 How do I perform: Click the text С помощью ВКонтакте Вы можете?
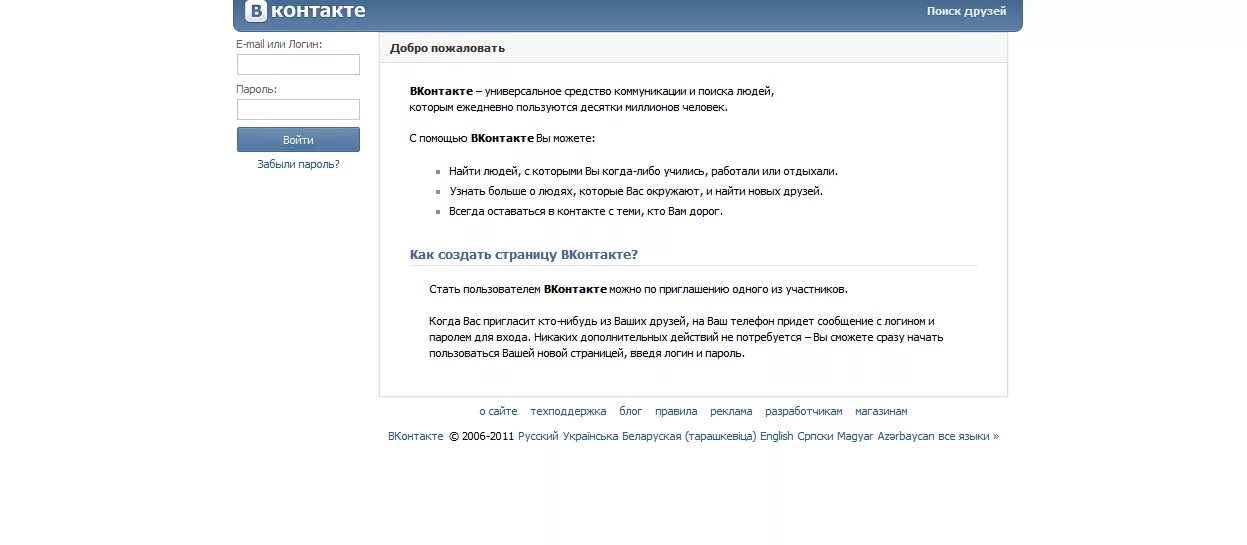click(502, 138)
